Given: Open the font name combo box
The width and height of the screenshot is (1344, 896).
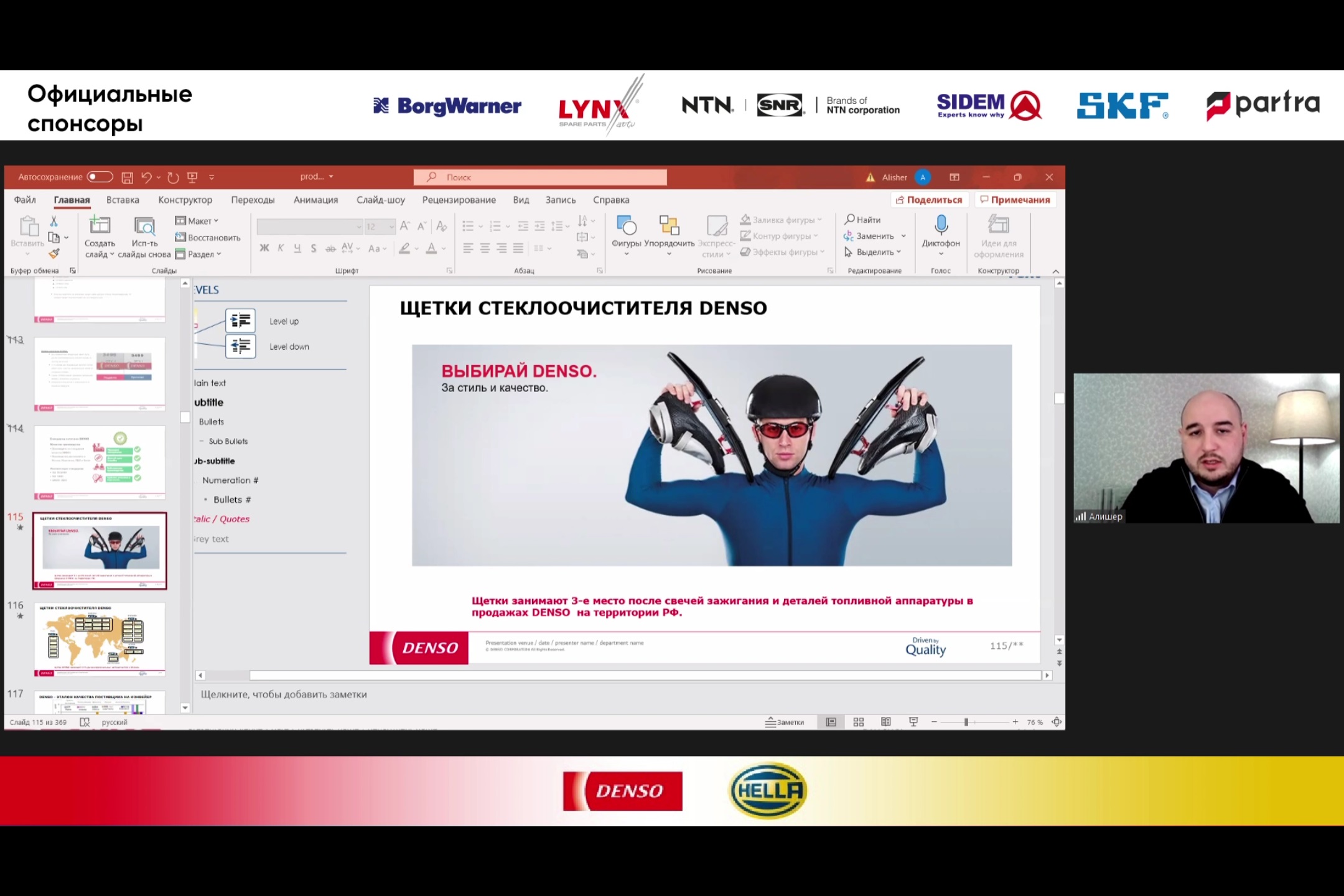Looking at the screenshot, I should pyautogui.click(x=309, y=226).
